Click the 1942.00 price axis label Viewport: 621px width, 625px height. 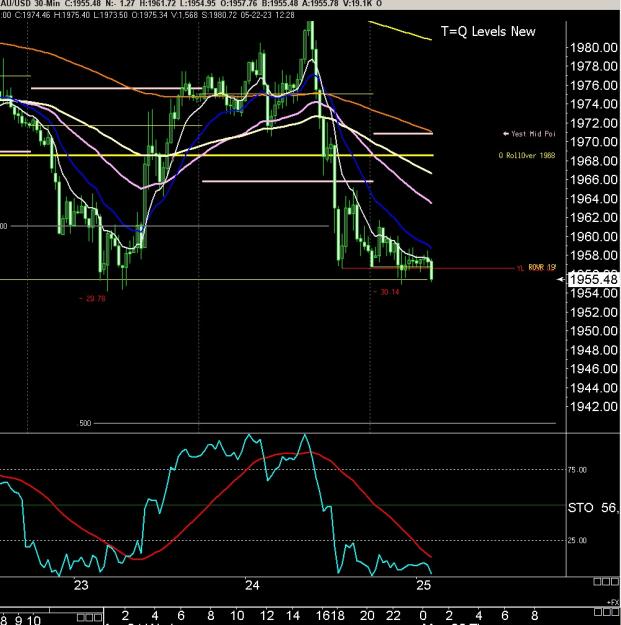click(594, 407)
